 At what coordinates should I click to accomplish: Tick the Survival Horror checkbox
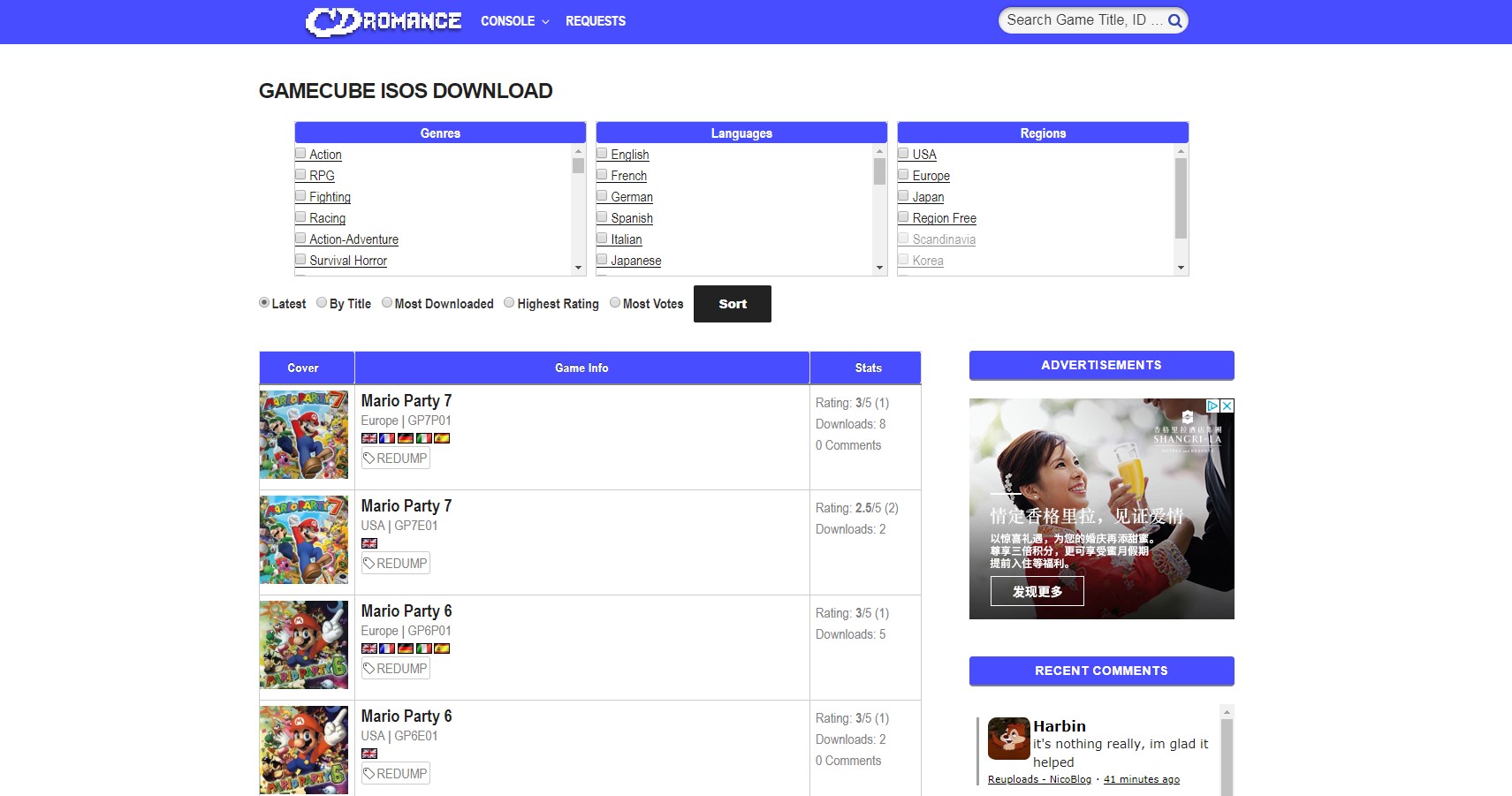[300, 259]
